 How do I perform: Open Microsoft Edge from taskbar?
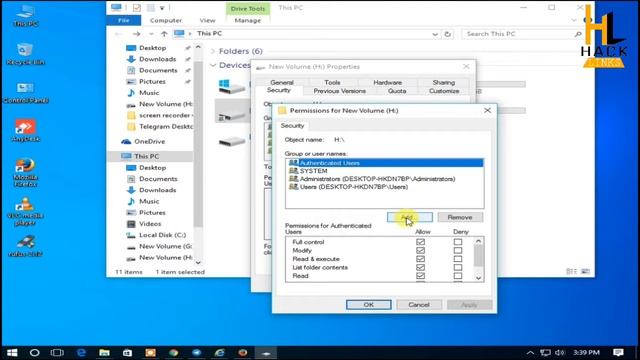(x=81, y=353)
